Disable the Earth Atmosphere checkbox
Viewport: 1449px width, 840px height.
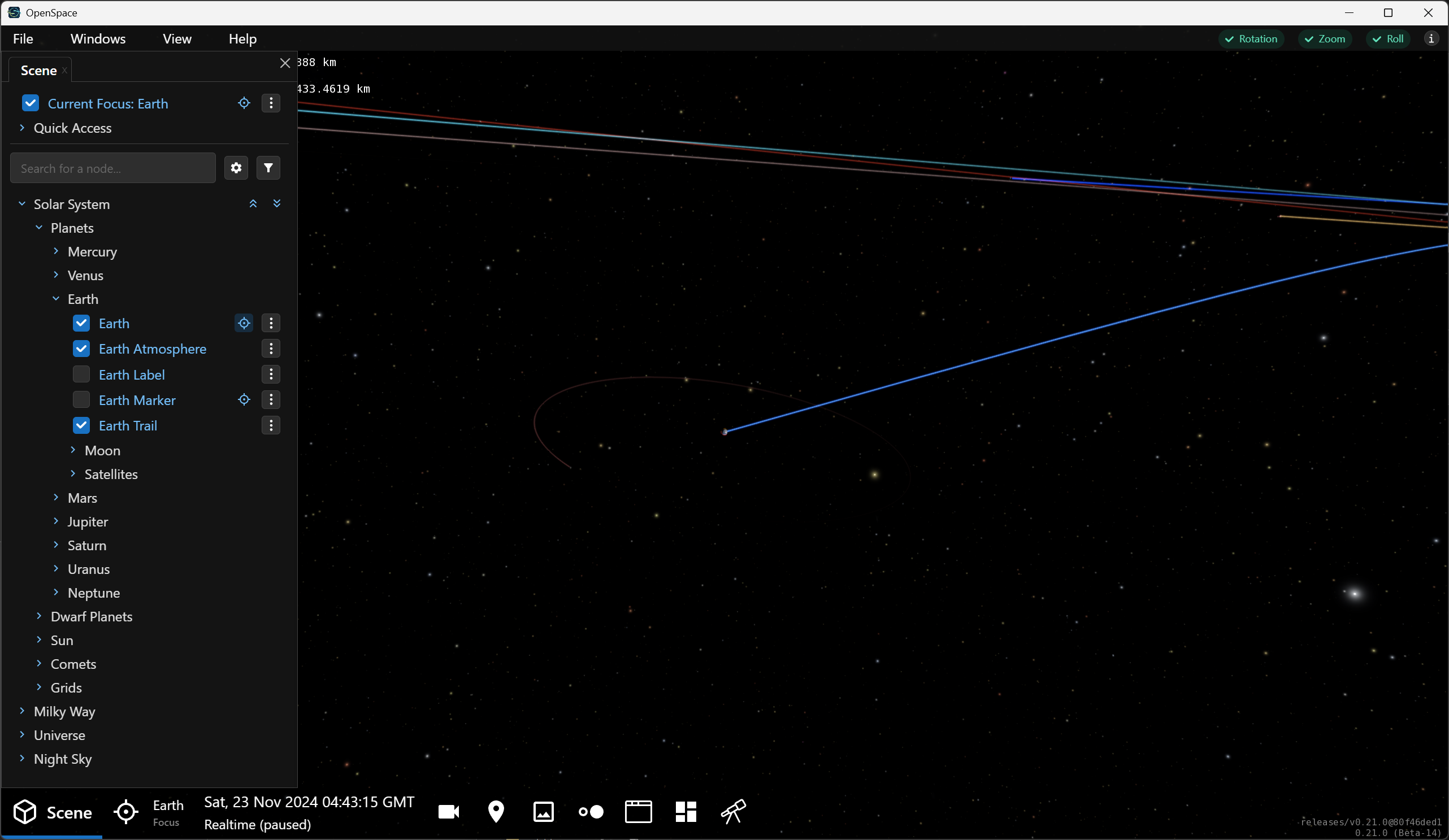point(81,349)
